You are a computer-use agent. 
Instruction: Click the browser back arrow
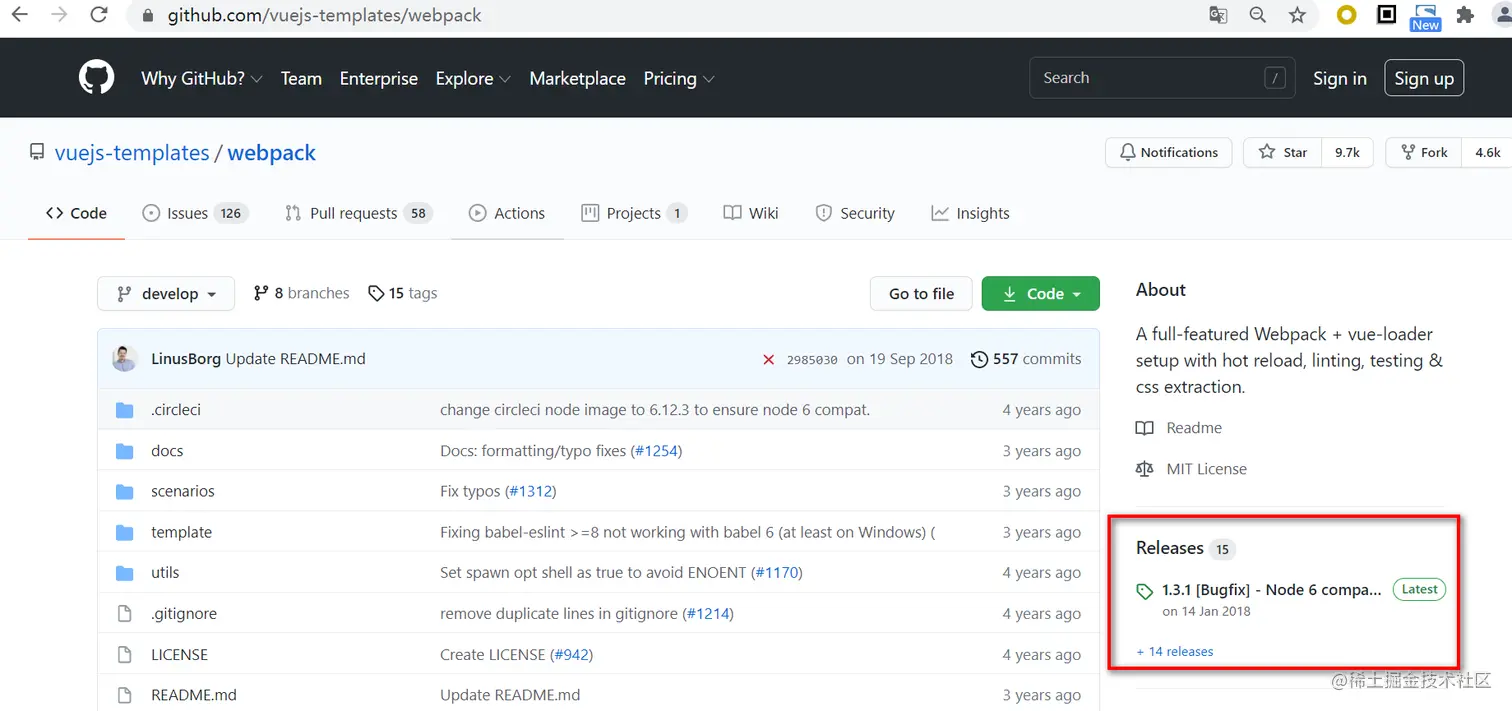pyautogui.click(x=19, y=15)
